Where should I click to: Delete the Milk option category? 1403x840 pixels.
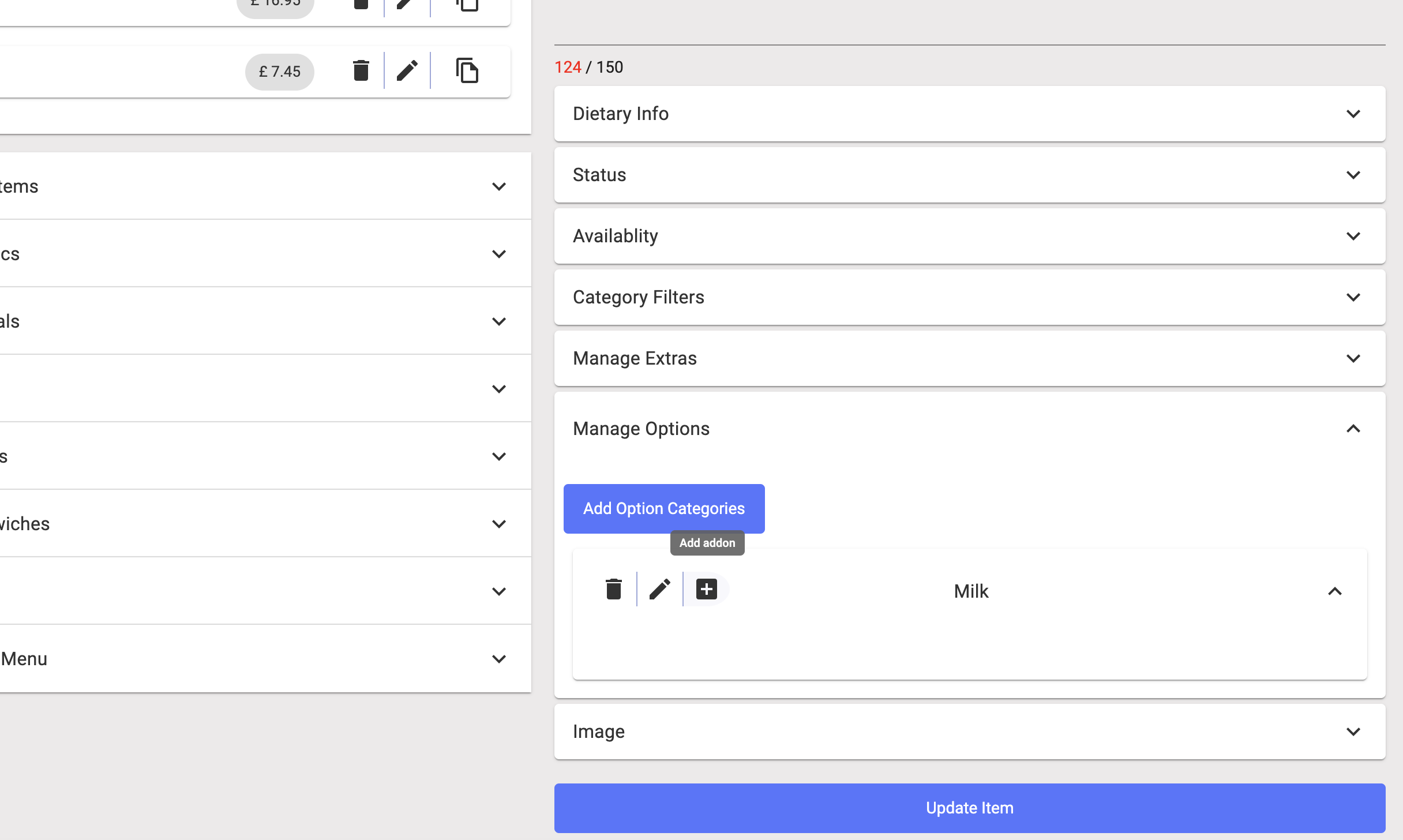(x=614, y=589)
